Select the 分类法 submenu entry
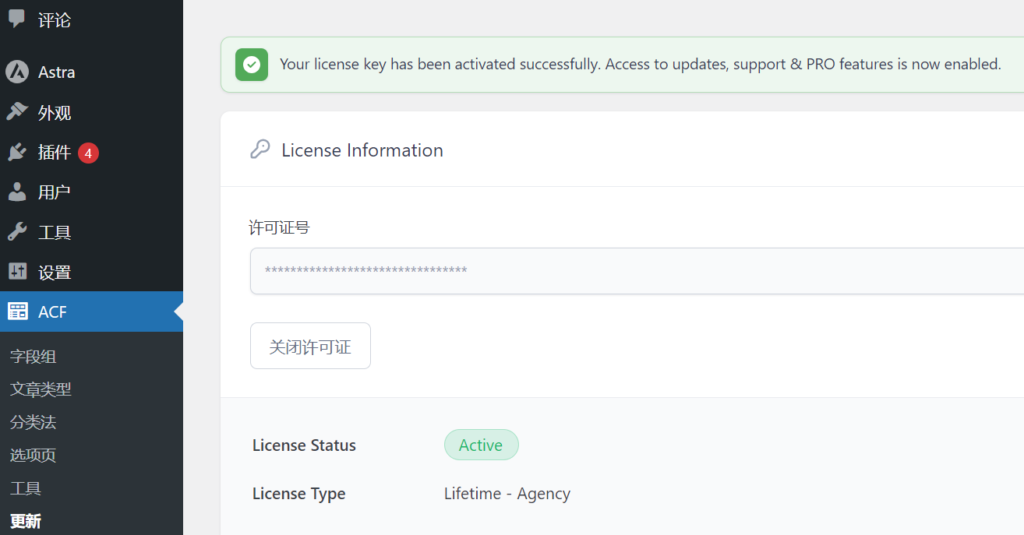The height and width of the screenshot is (535, 1024). pyautogui.click(x=33, y=422)
